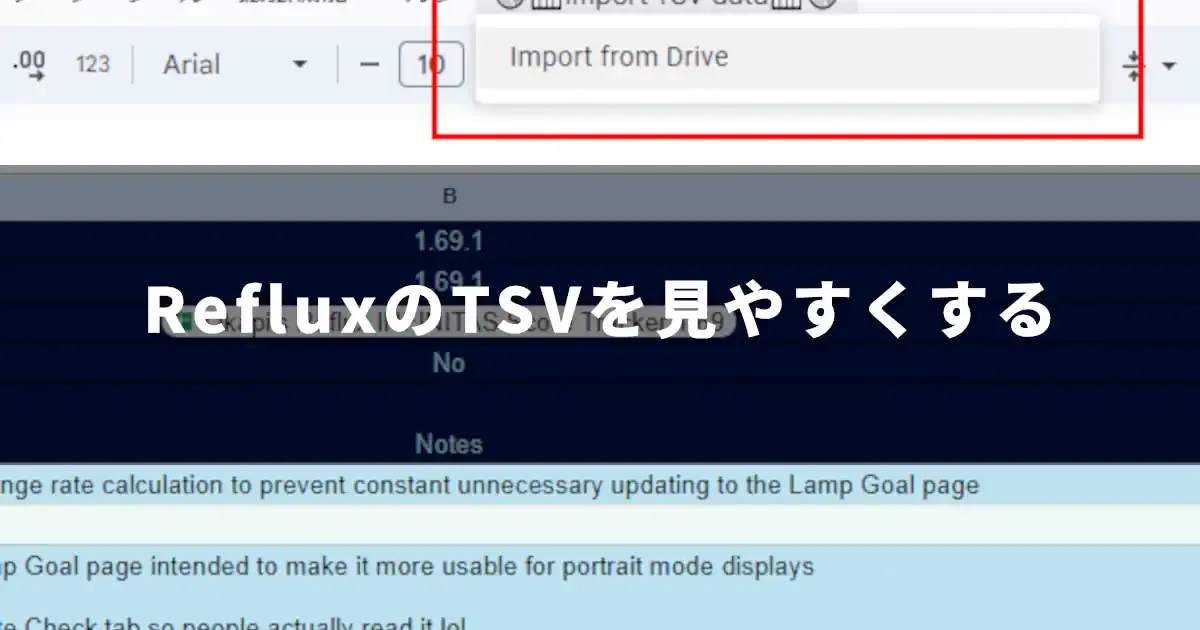Select the row about Lamp Goal page updating
Image resolution: width=1200 pixels, height=630 pixels.
coord(600,486)
